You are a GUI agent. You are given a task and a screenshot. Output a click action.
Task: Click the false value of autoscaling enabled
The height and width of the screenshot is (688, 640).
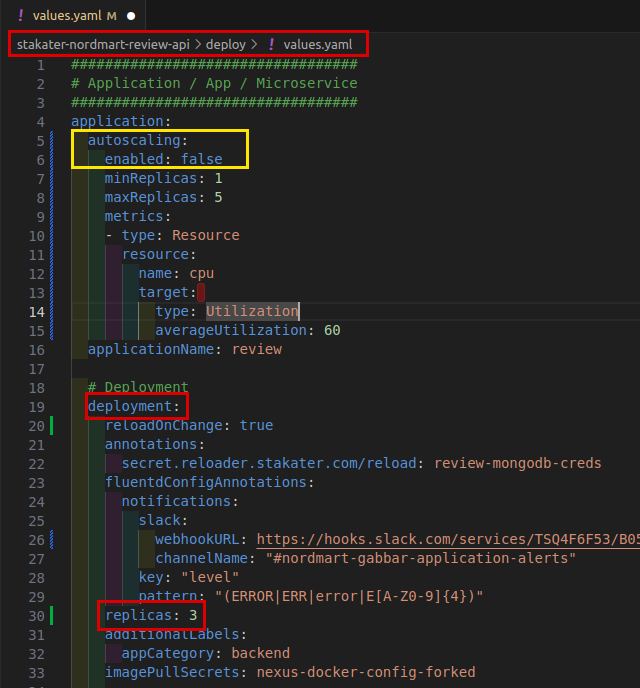pos(201,159)
